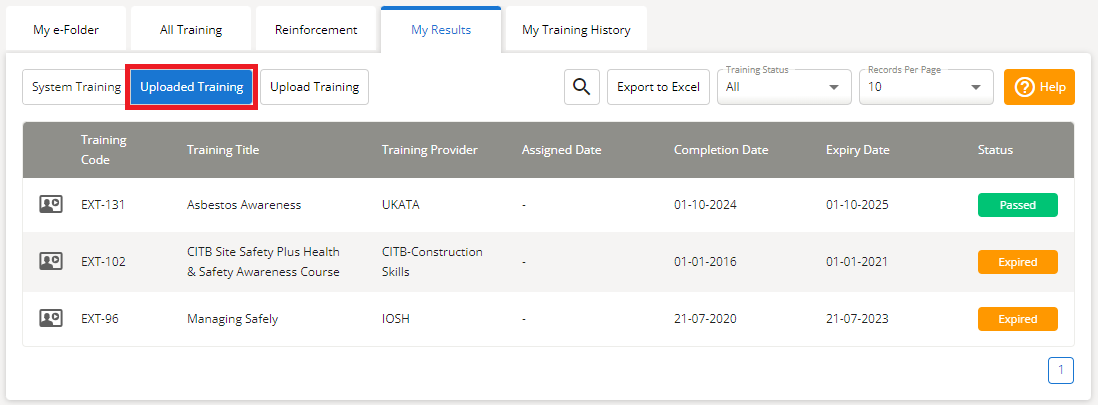The height and width of the screenshot is (405, 1098).
Task: Open the All Training tab
Action: [x=191, y=30]
